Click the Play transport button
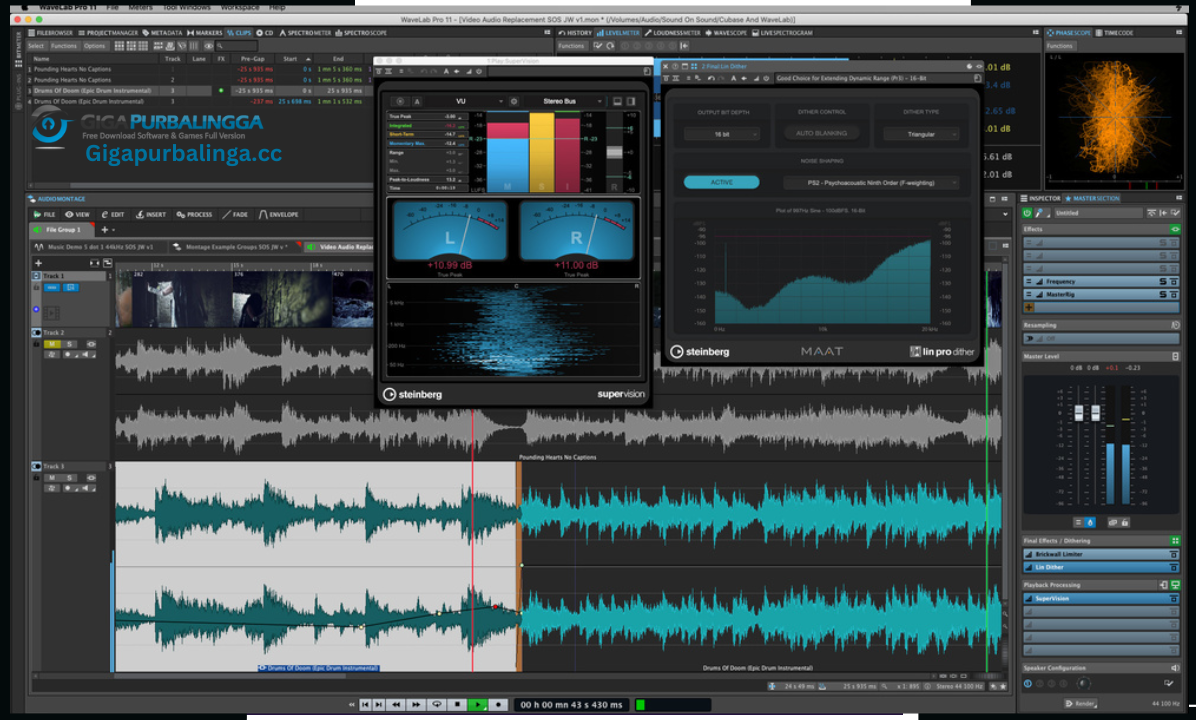Viewport: 1200px width, 720px height. click(x=478, y=705)
